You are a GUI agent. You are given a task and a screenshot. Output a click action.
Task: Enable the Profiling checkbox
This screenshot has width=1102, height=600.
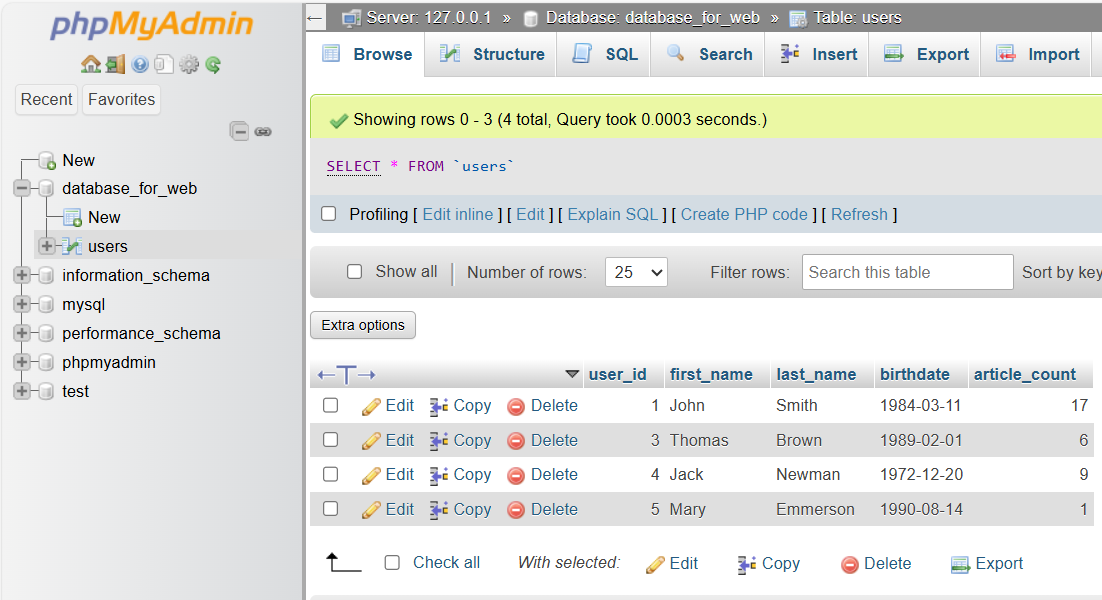point(328,214)
